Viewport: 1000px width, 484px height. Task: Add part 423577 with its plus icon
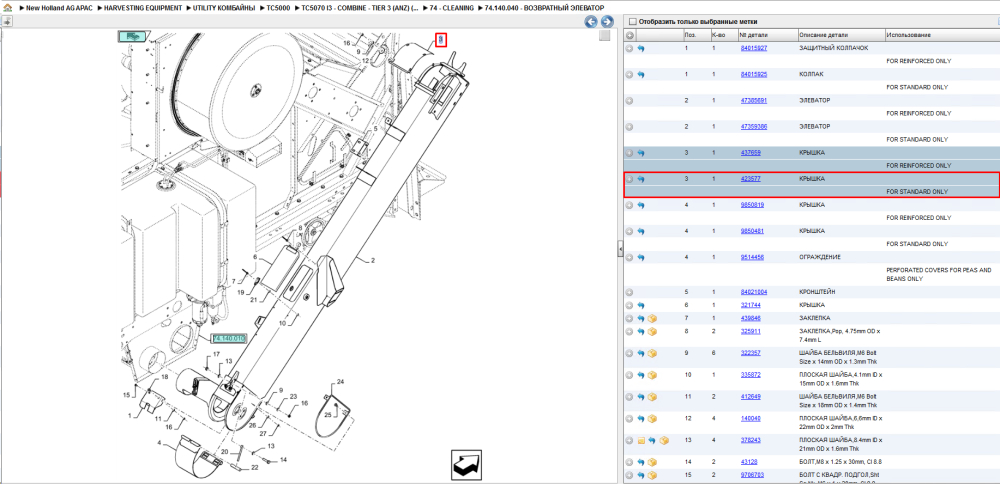click(x=629, y=179)
